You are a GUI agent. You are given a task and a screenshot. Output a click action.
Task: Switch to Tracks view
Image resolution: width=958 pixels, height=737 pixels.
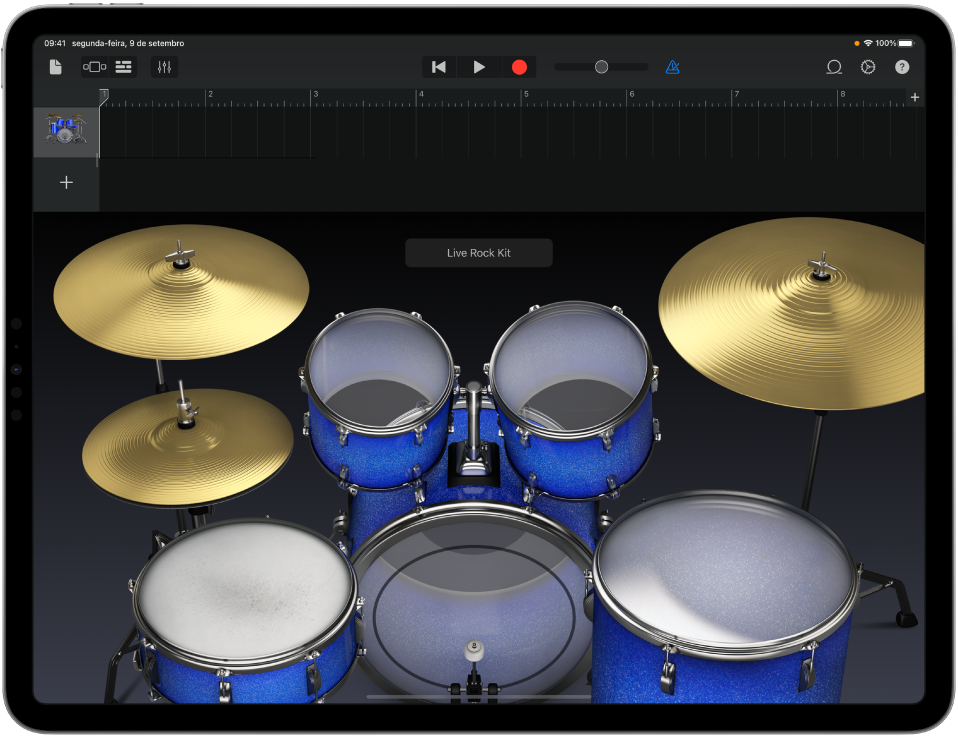pyautogui.click(x=124, y=67)
